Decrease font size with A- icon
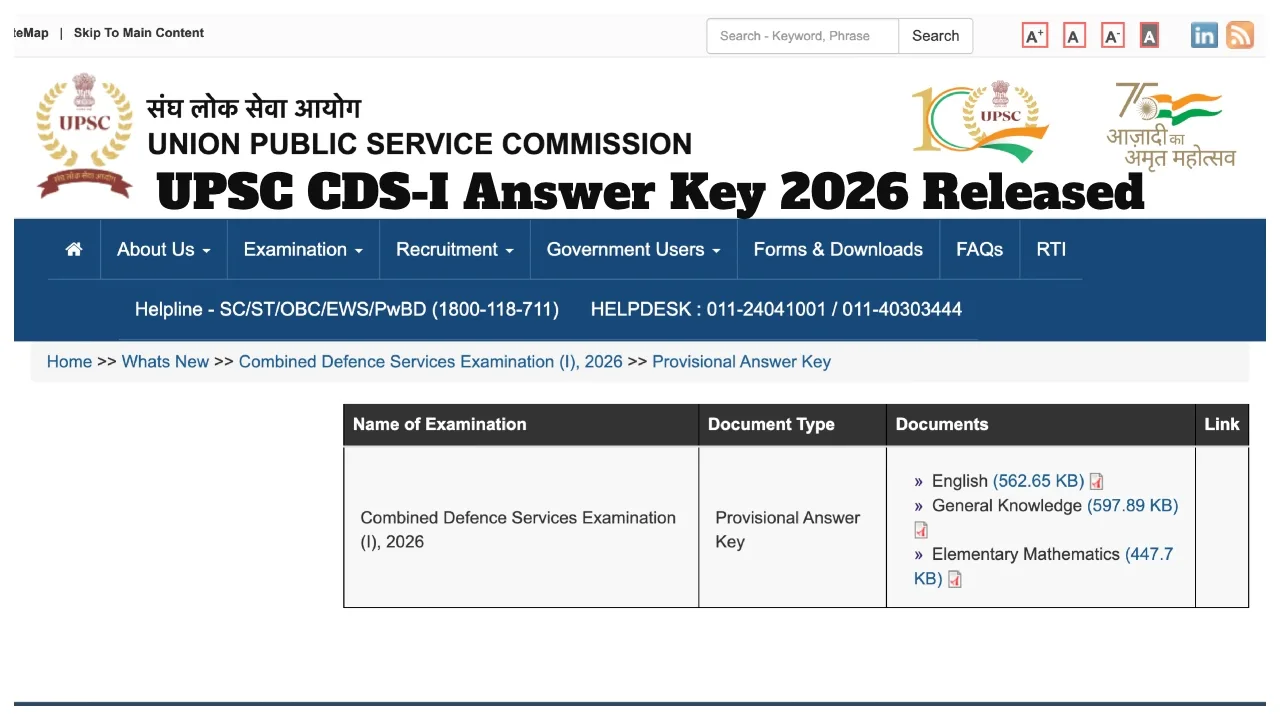The height and width of the screenshot is (720, 1280). [1112, 37]
